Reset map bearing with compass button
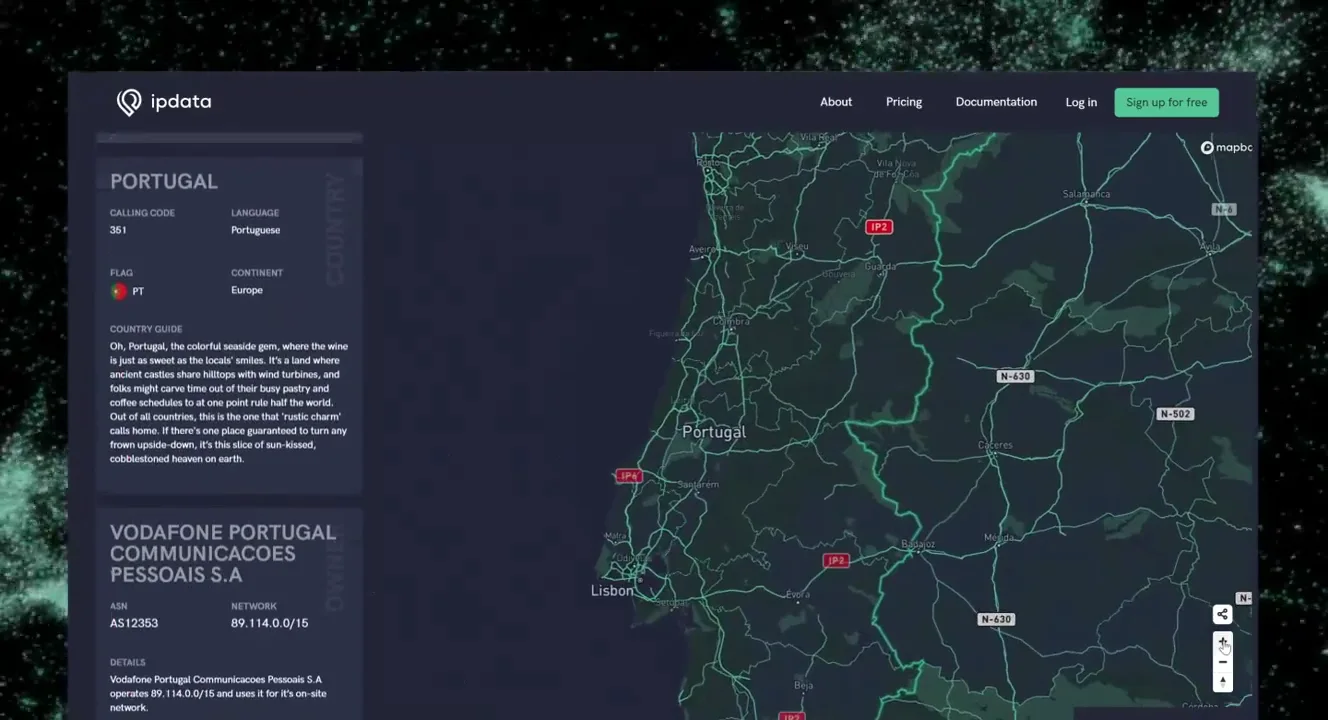 click(1222, 682)
